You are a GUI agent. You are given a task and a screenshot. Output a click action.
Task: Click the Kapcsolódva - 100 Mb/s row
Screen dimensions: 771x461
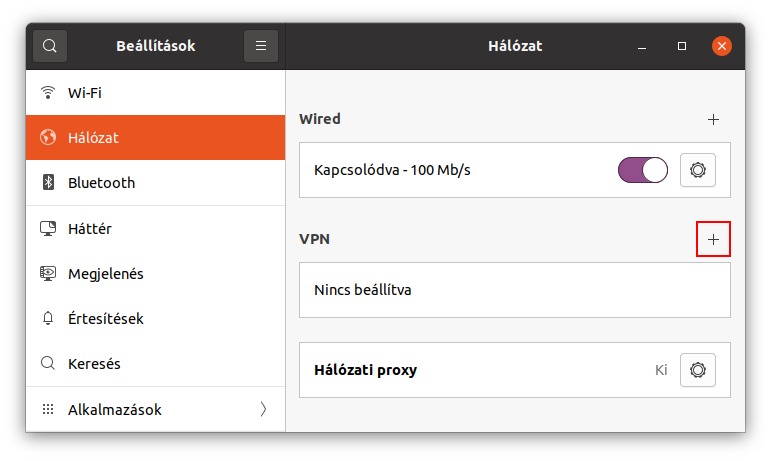pos(515,170)
